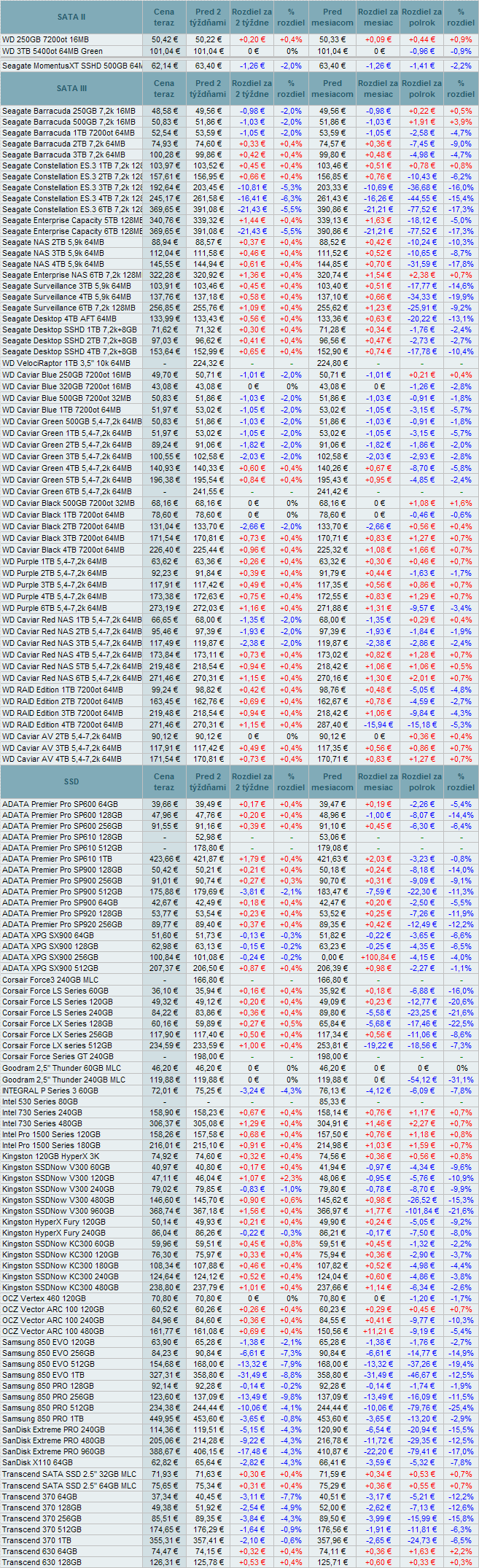
Task: Click "WD Caviar Green 6TB 5,4-7,2k 64MB"
Action: coord(71,491)
